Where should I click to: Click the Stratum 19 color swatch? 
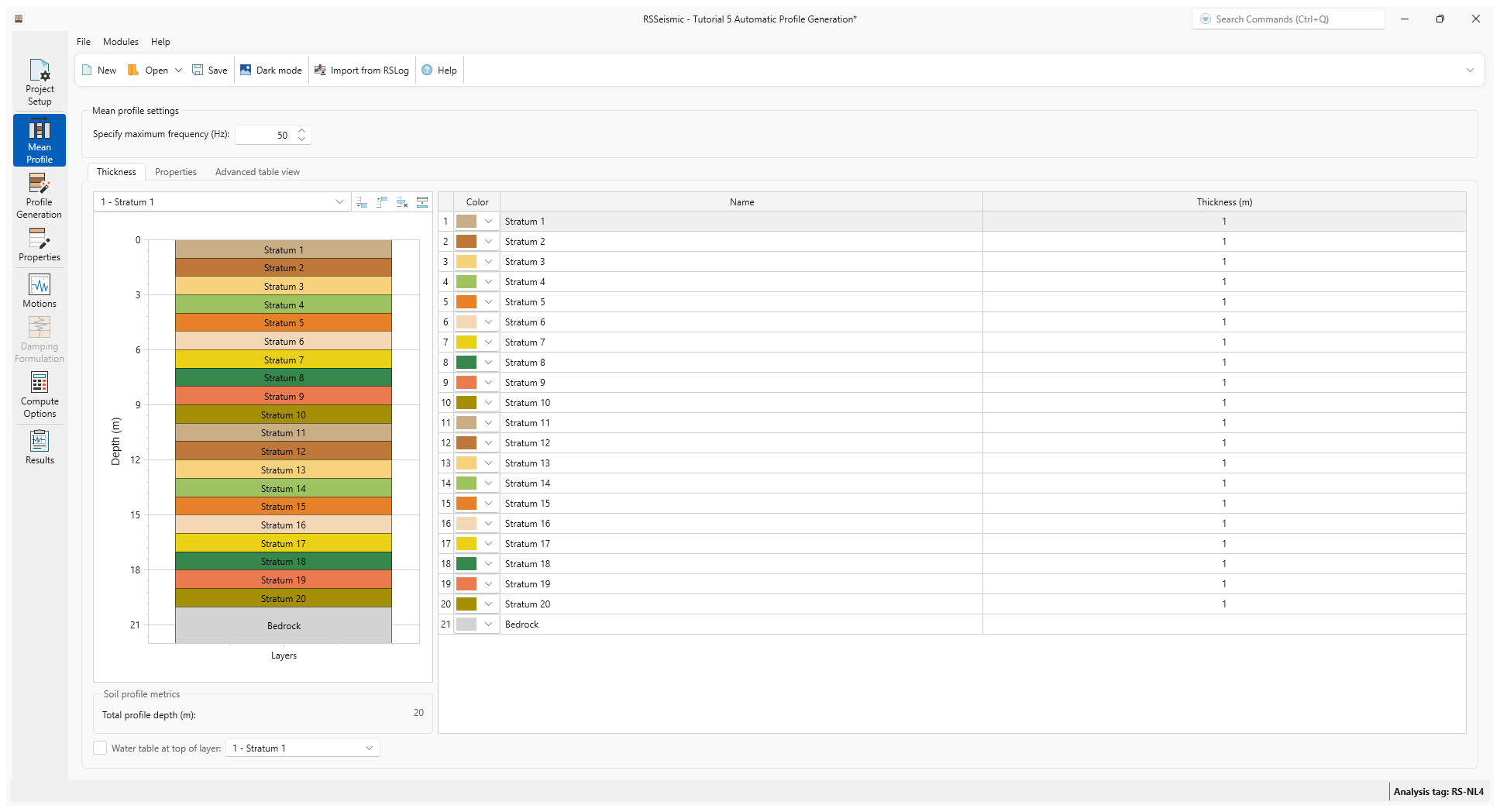click(466, 584)
